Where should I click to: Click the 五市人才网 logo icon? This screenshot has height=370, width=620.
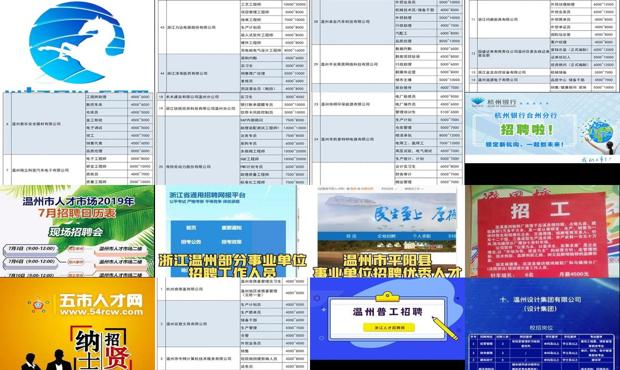[x=38, y=306]
